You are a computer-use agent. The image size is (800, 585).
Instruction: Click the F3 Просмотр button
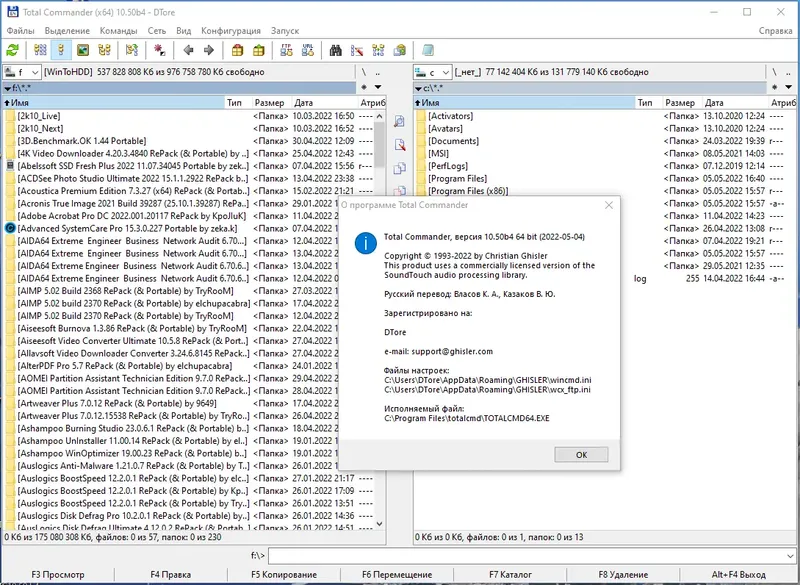tap(58, 574)
